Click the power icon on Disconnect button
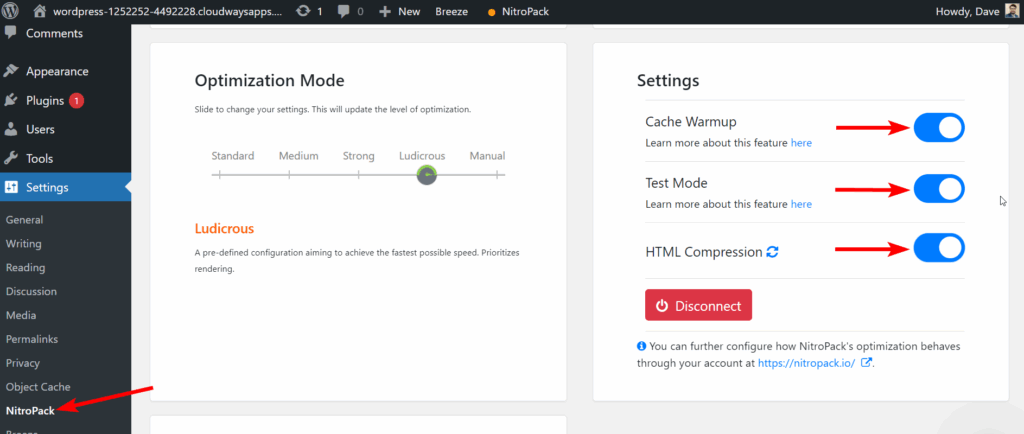 (x=662, y=305)
